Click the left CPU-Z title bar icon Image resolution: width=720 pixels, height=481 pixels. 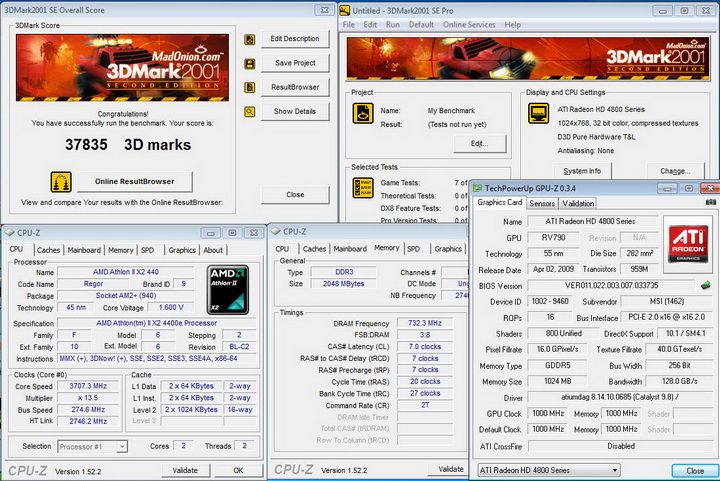9,233
